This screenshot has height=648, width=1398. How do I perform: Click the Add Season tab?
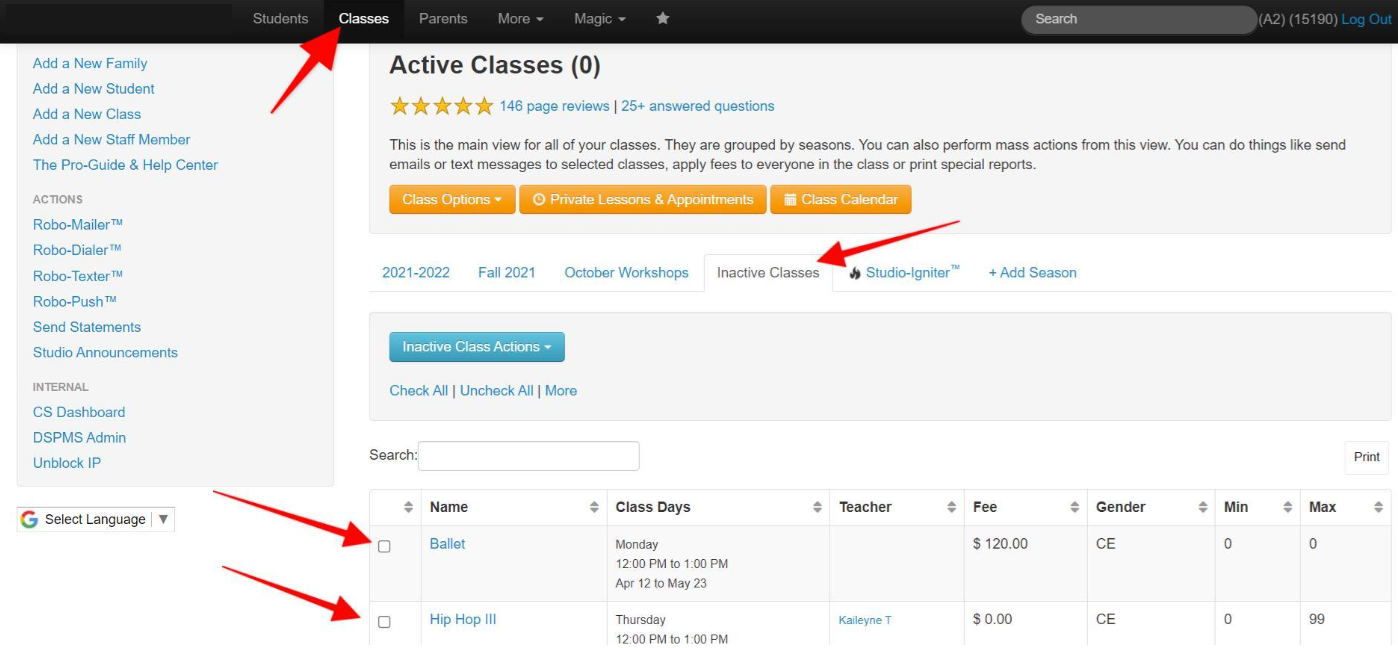(x=1032, y=272)
